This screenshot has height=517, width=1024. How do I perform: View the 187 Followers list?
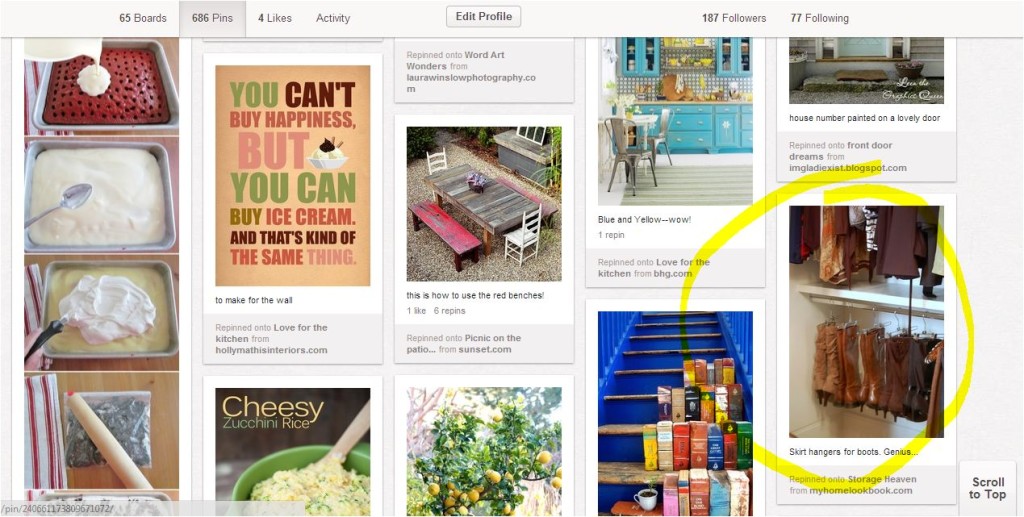click(x=734, y=18)
